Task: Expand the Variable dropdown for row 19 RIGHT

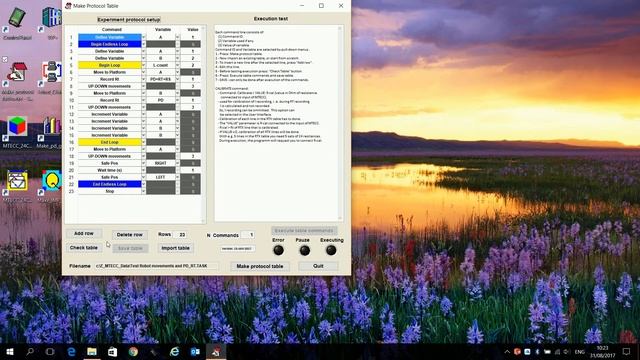Action: [177, 163]
